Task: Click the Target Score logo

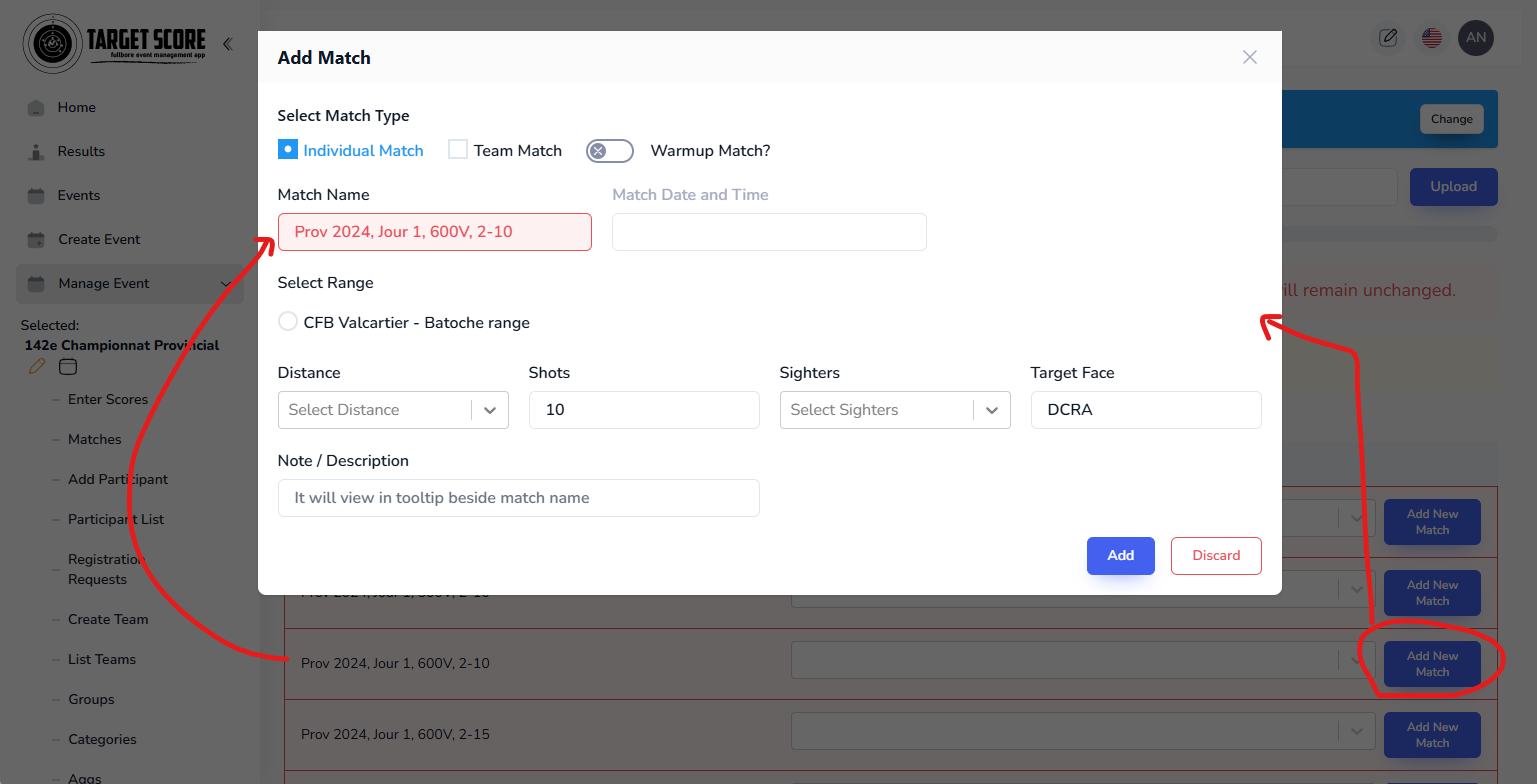Action: tap(115, 44)
